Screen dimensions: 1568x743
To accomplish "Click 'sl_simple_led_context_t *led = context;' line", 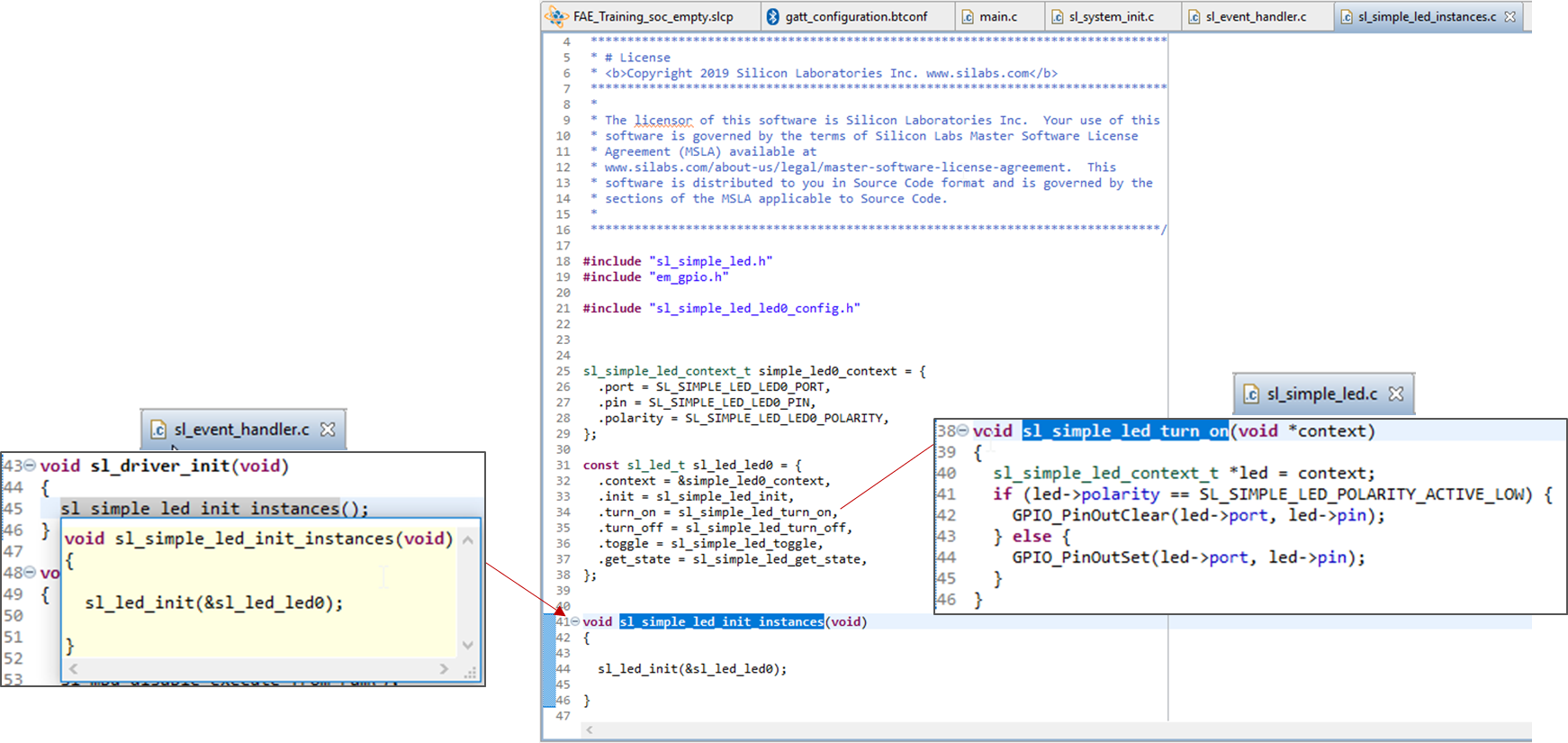I will point(1184,473).
